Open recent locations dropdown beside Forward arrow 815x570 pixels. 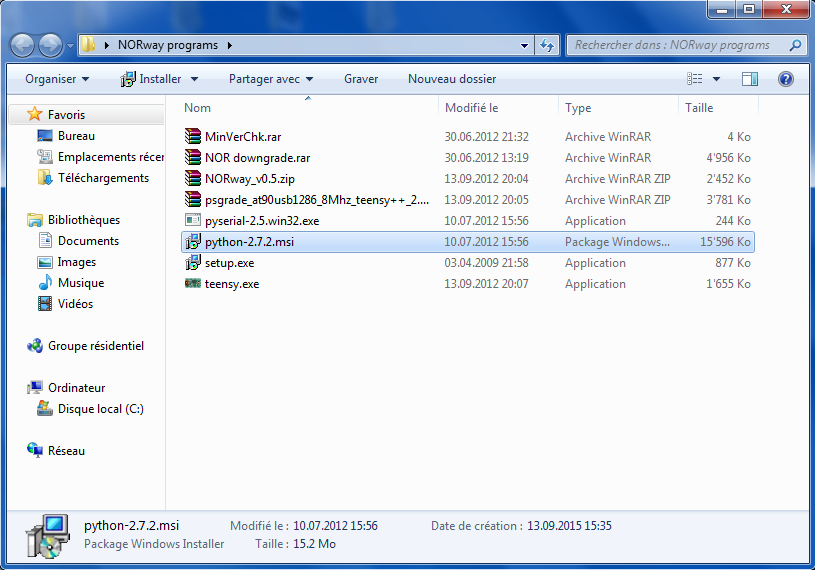point(70,46)
